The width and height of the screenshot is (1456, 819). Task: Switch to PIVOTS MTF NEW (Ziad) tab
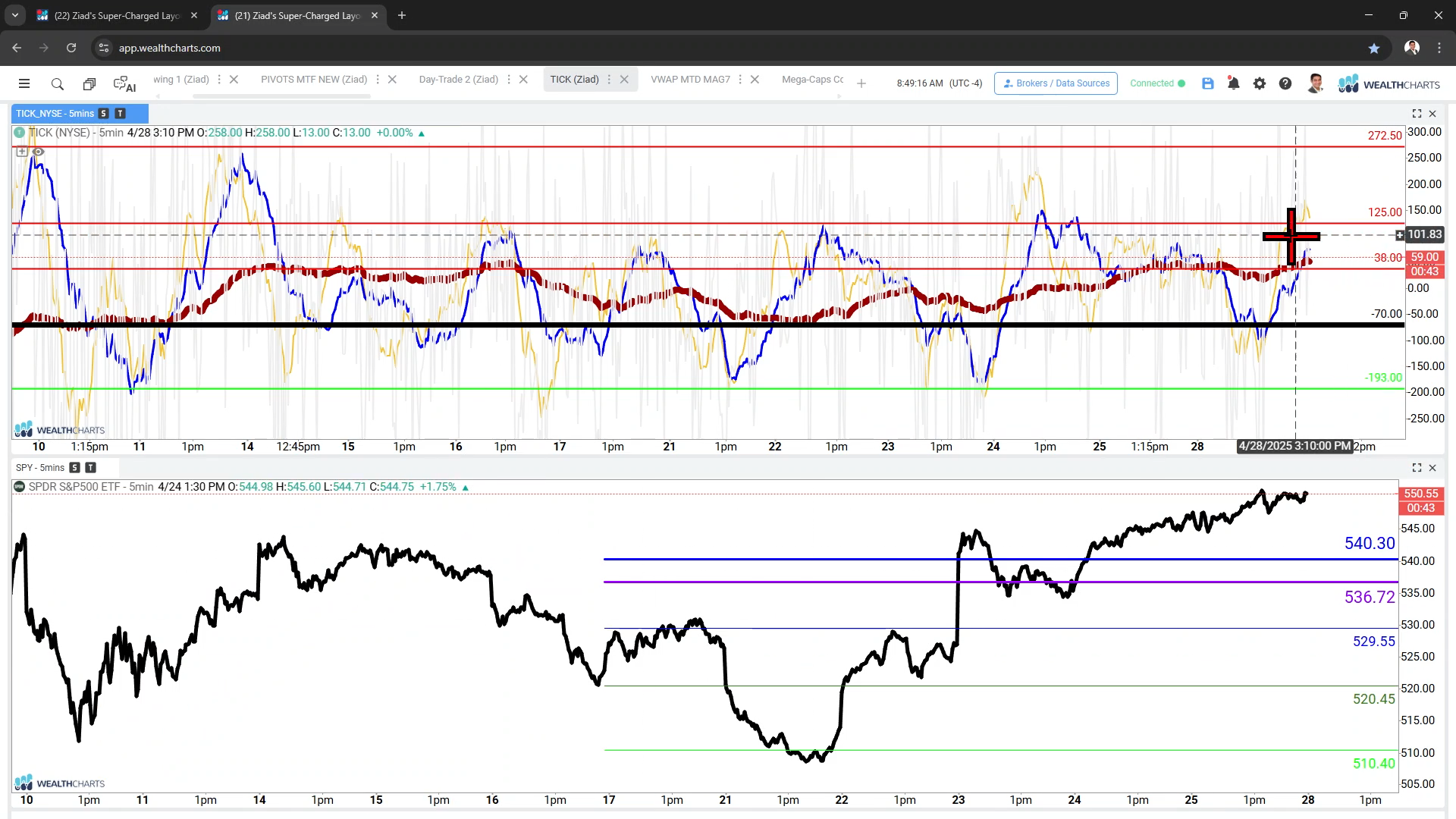pyautogui.click(x=314, y=80)
